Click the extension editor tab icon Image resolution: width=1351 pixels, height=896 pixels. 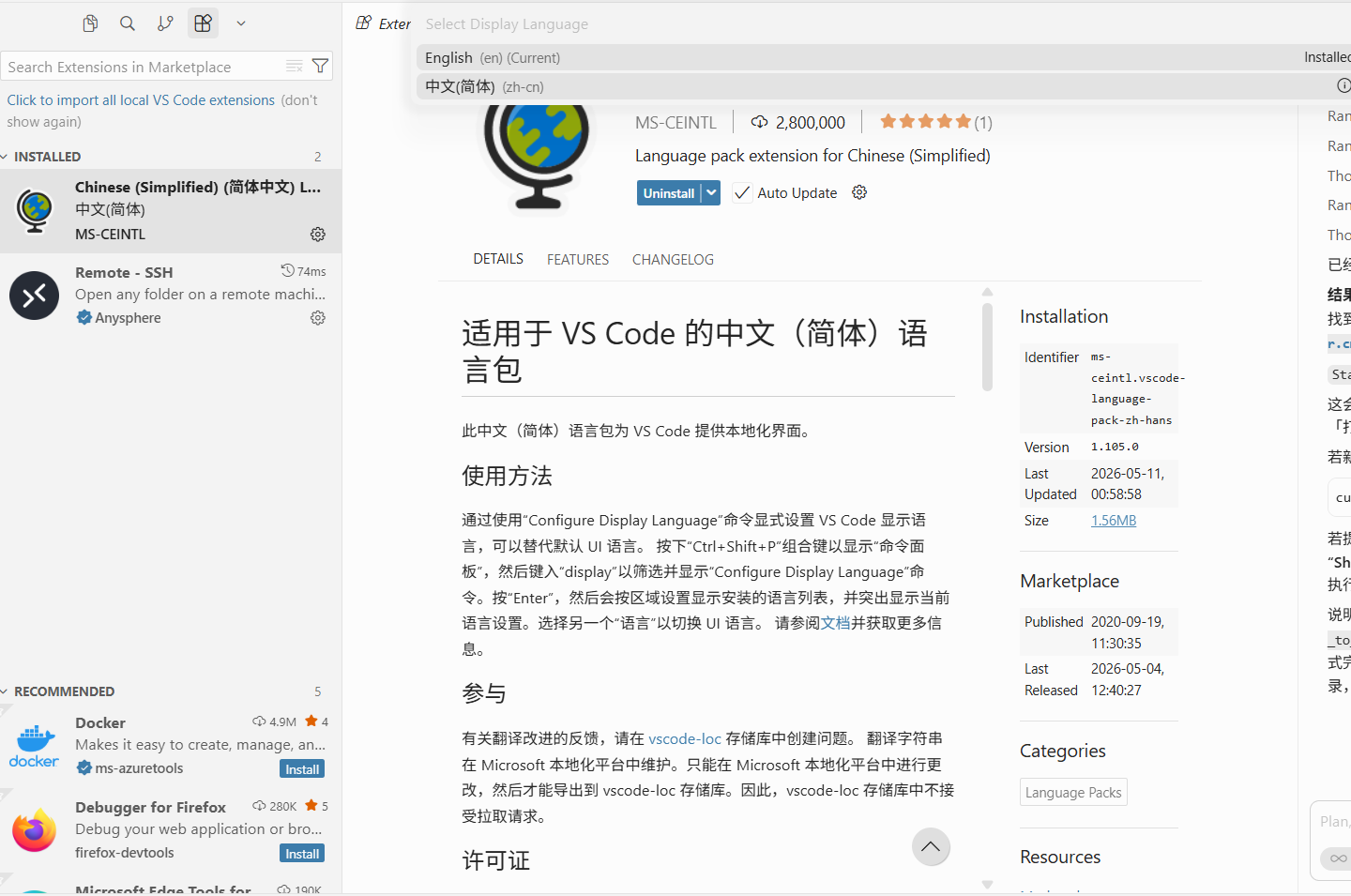(364, 23)
